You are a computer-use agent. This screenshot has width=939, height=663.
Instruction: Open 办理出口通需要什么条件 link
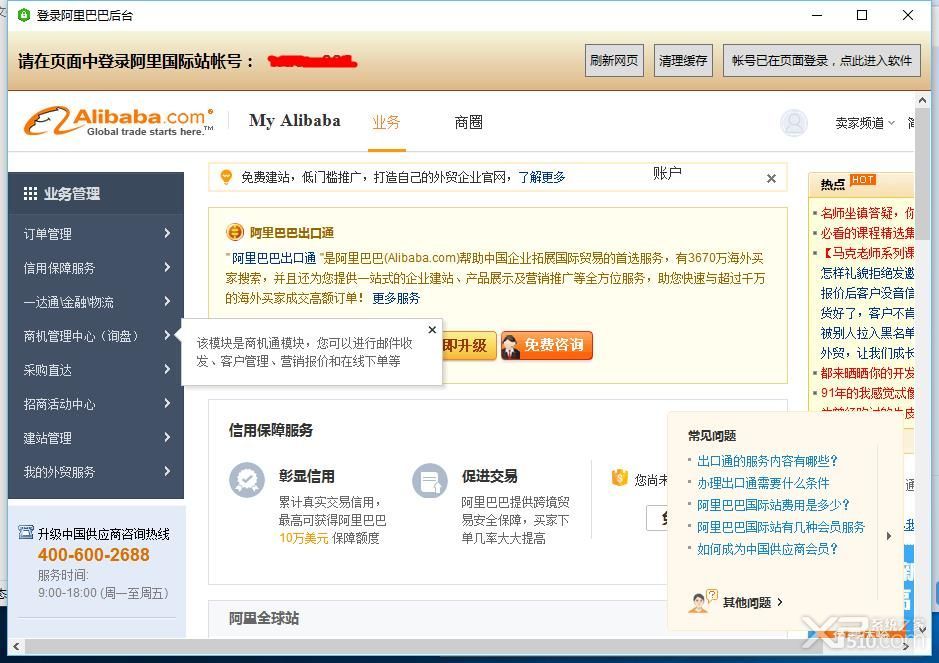[x=763, y=483]
